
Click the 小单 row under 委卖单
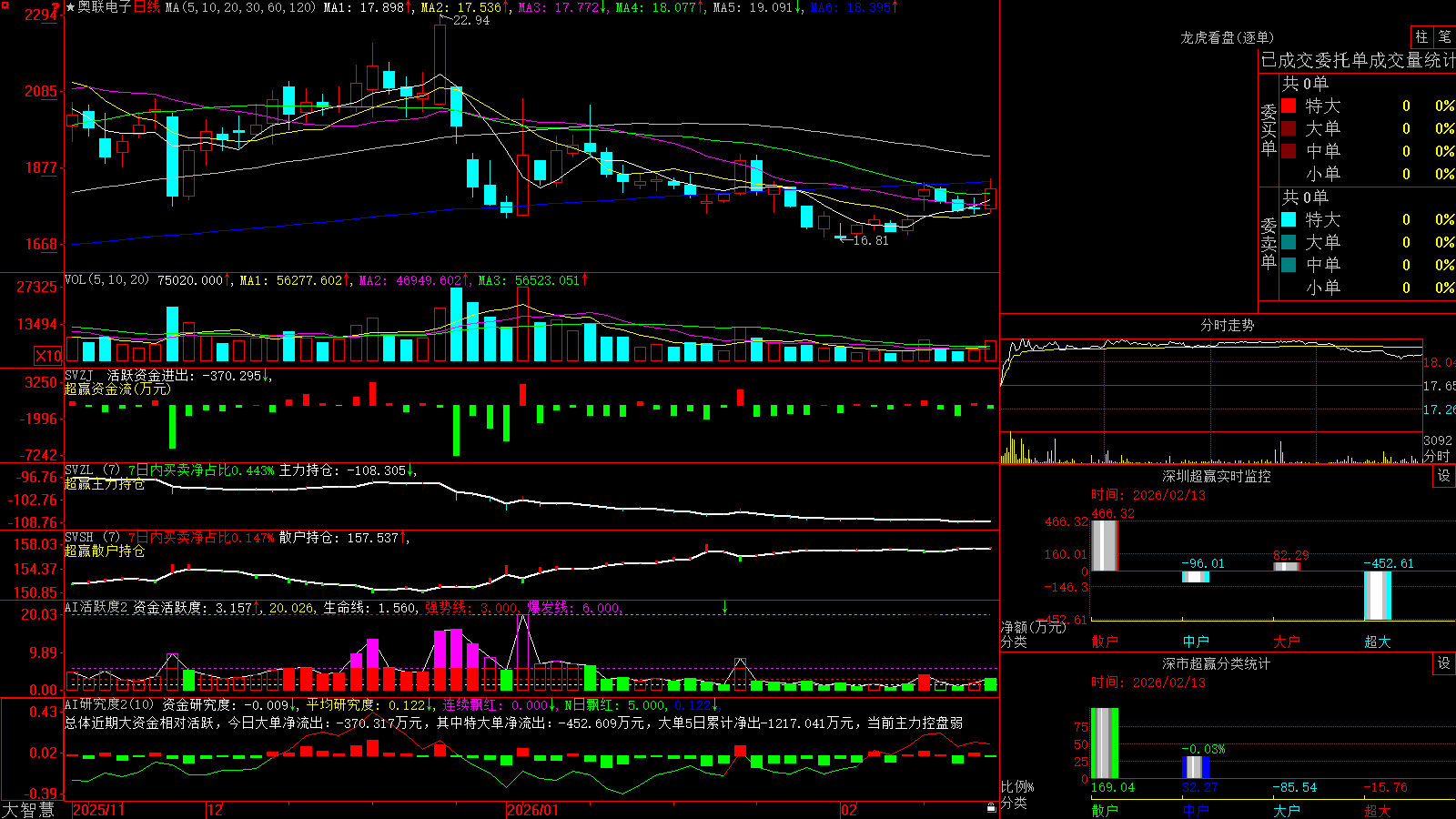[x=1368, y=288]
